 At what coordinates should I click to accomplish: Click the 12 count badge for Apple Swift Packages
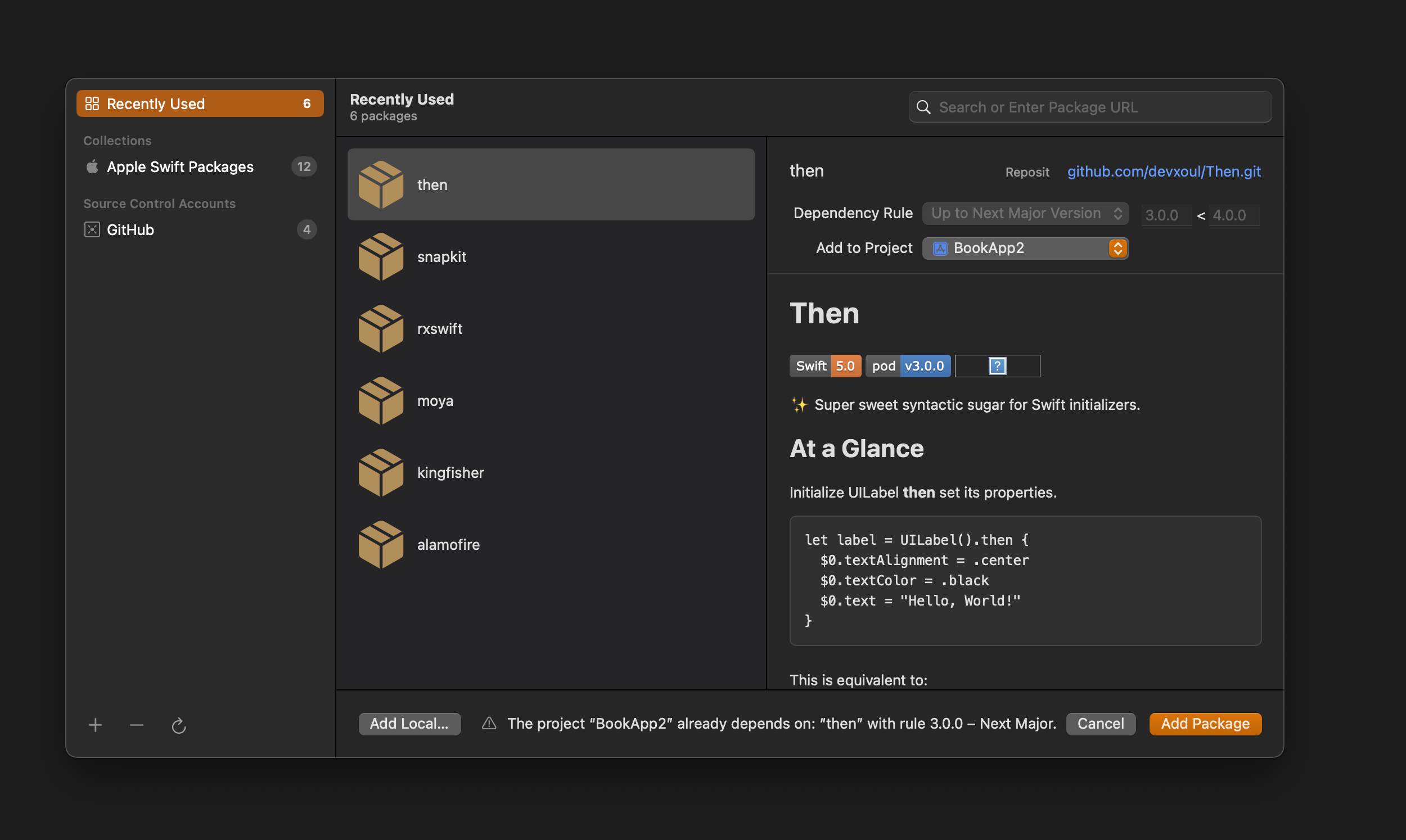(x=304, y=166)
